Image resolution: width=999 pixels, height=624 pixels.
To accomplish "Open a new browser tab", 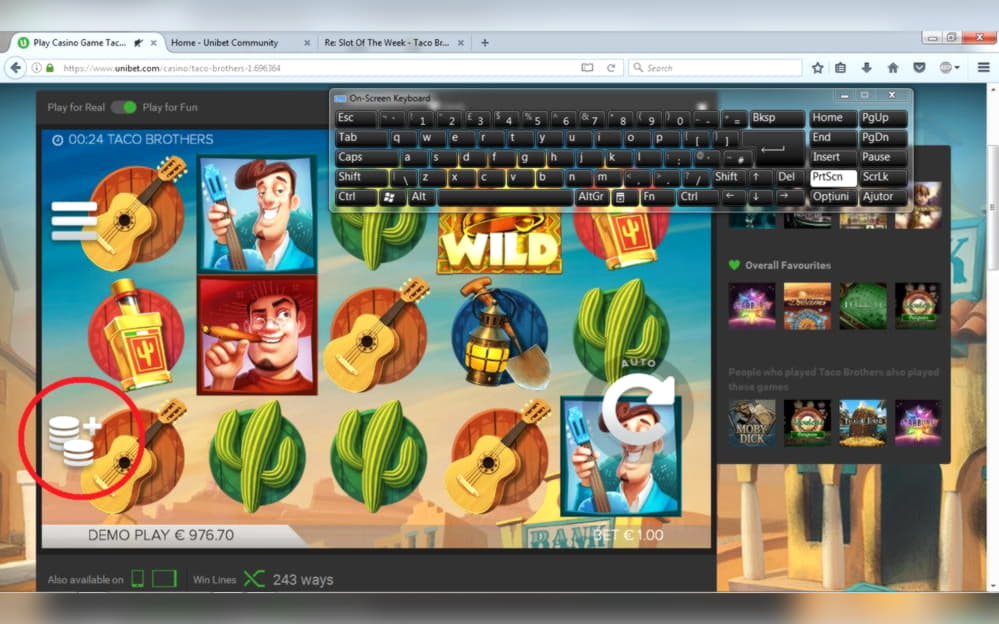I will coord(485,43).
